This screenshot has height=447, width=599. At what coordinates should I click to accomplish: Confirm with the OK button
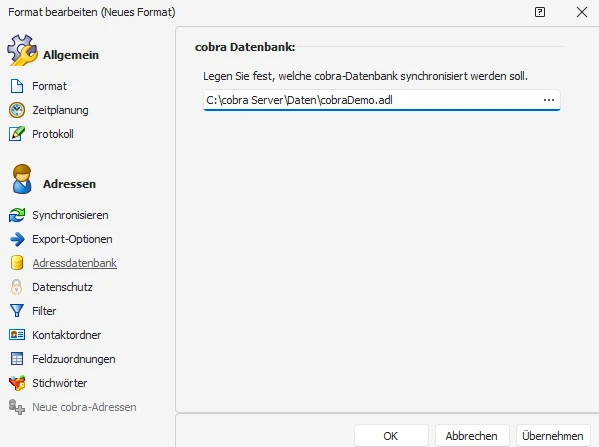pyautogui.click(x=391, y=436)
